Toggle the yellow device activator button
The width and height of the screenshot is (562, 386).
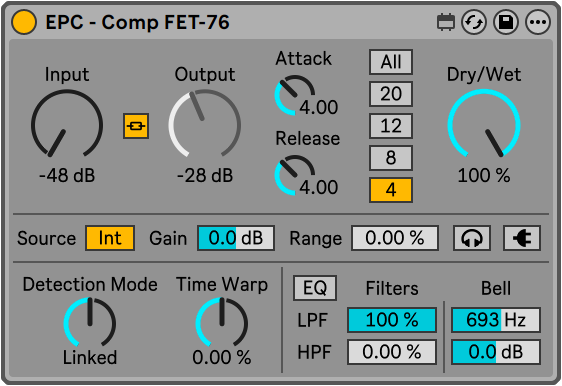24,22
